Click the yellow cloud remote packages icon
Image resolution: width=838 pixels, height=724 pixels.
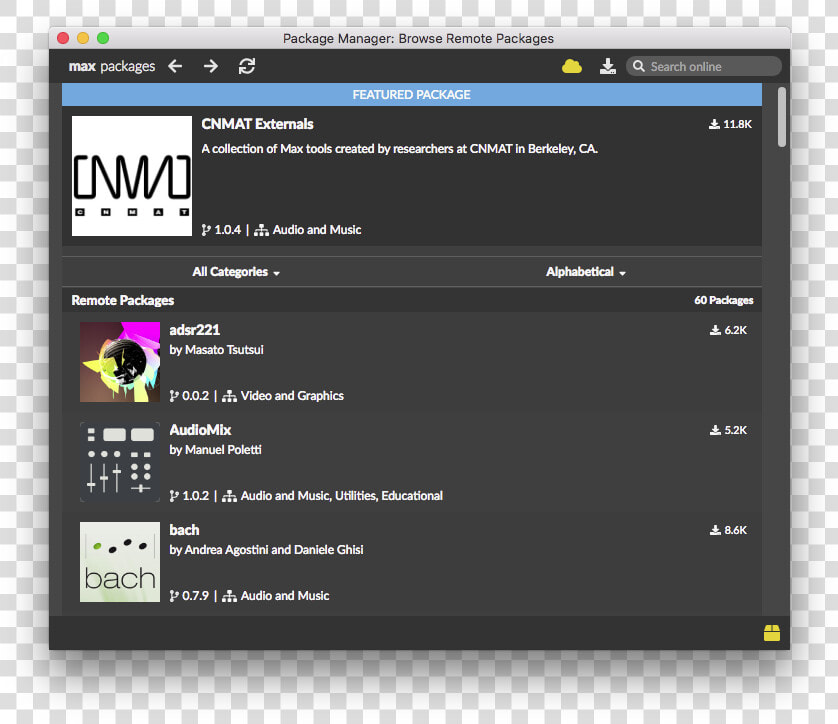pyautogui.click(x=572, y=66)
